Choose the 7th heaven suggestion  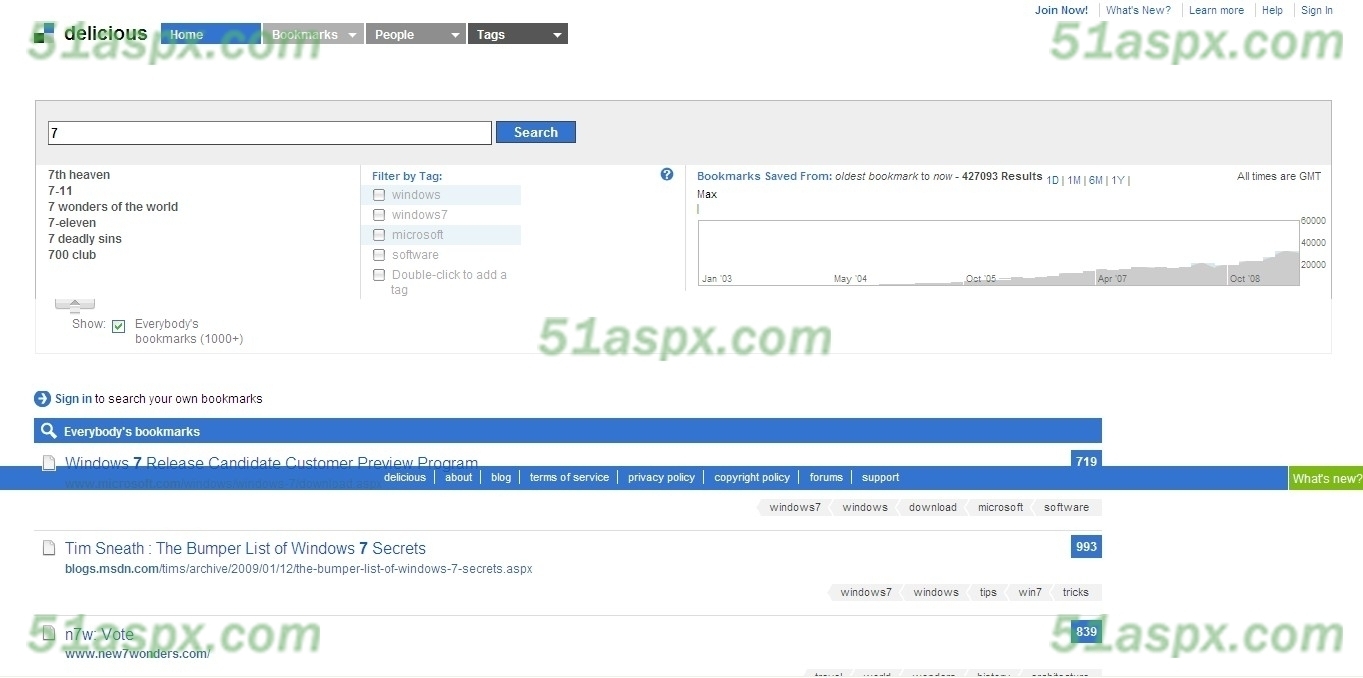pos(79,175)
